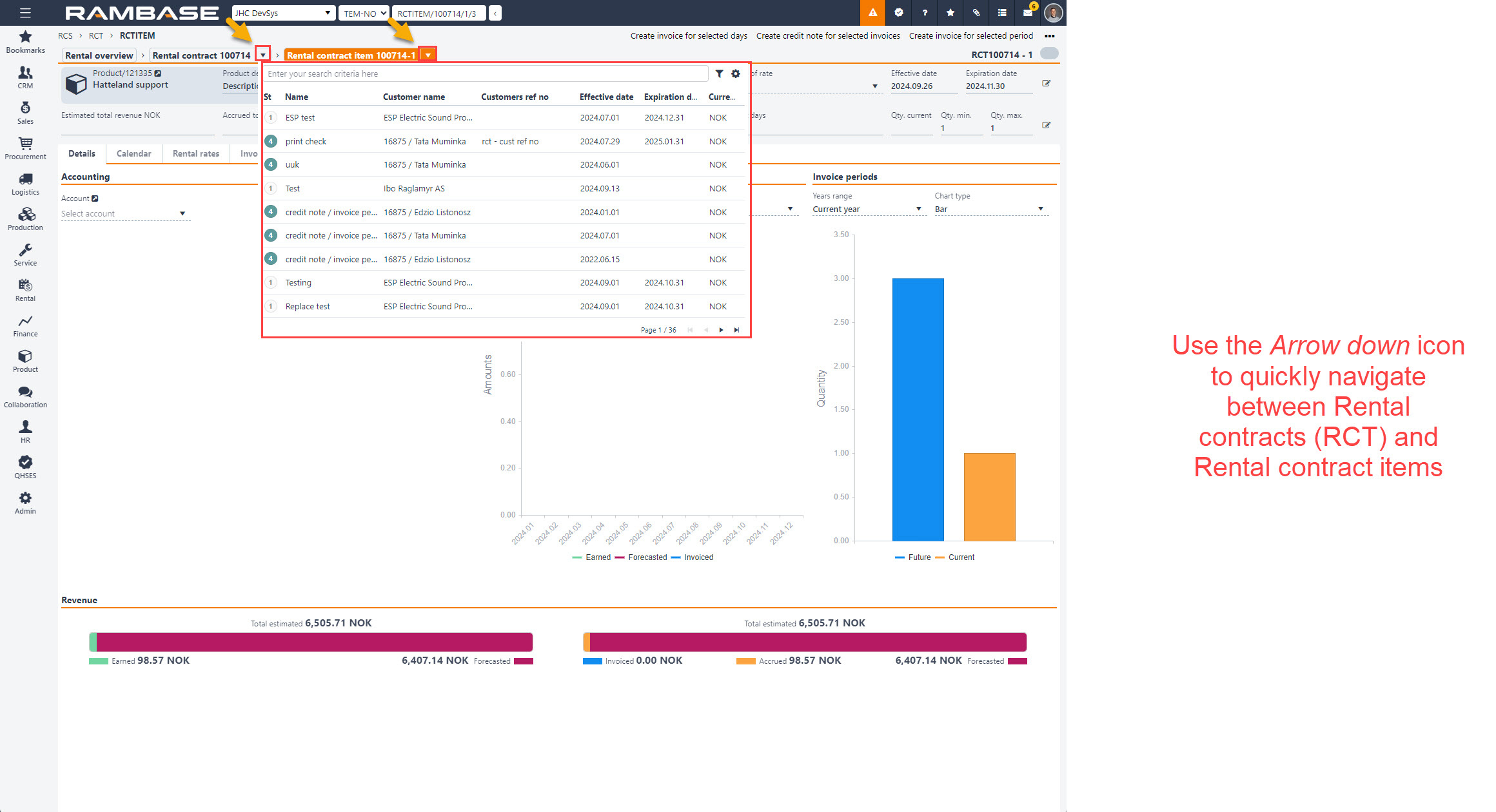
Task: Open the Rental module in sidebar
Action: pyautogui.click(x=25, y=290)
